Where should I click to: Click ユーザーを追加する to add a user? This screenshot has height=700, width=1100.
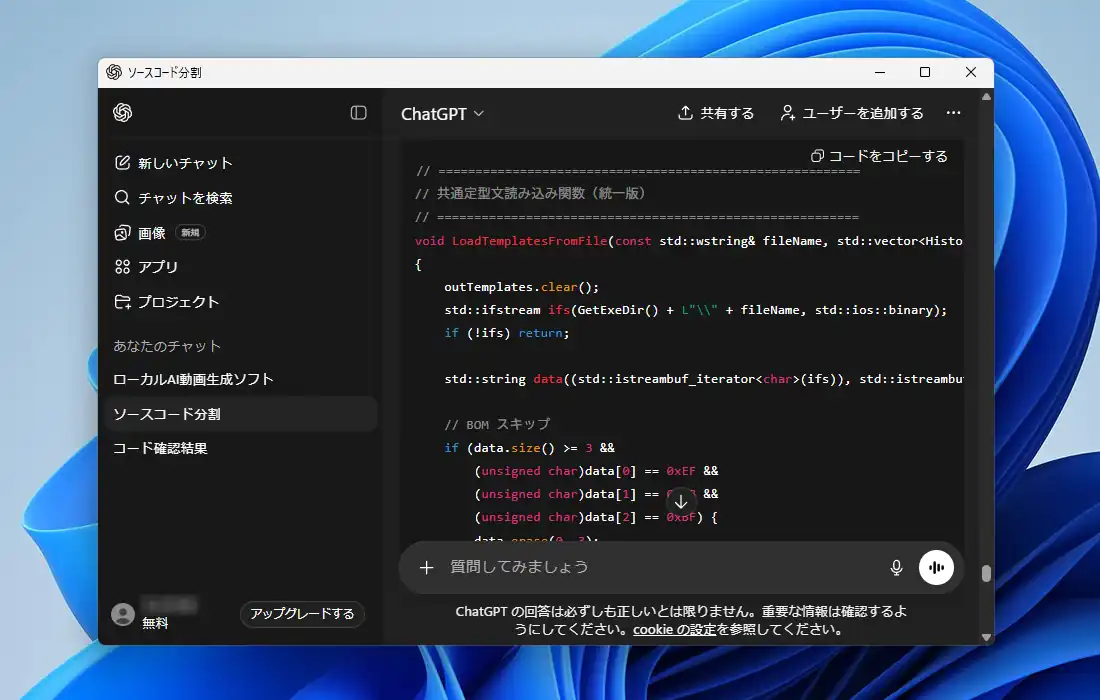pos(852,113)
